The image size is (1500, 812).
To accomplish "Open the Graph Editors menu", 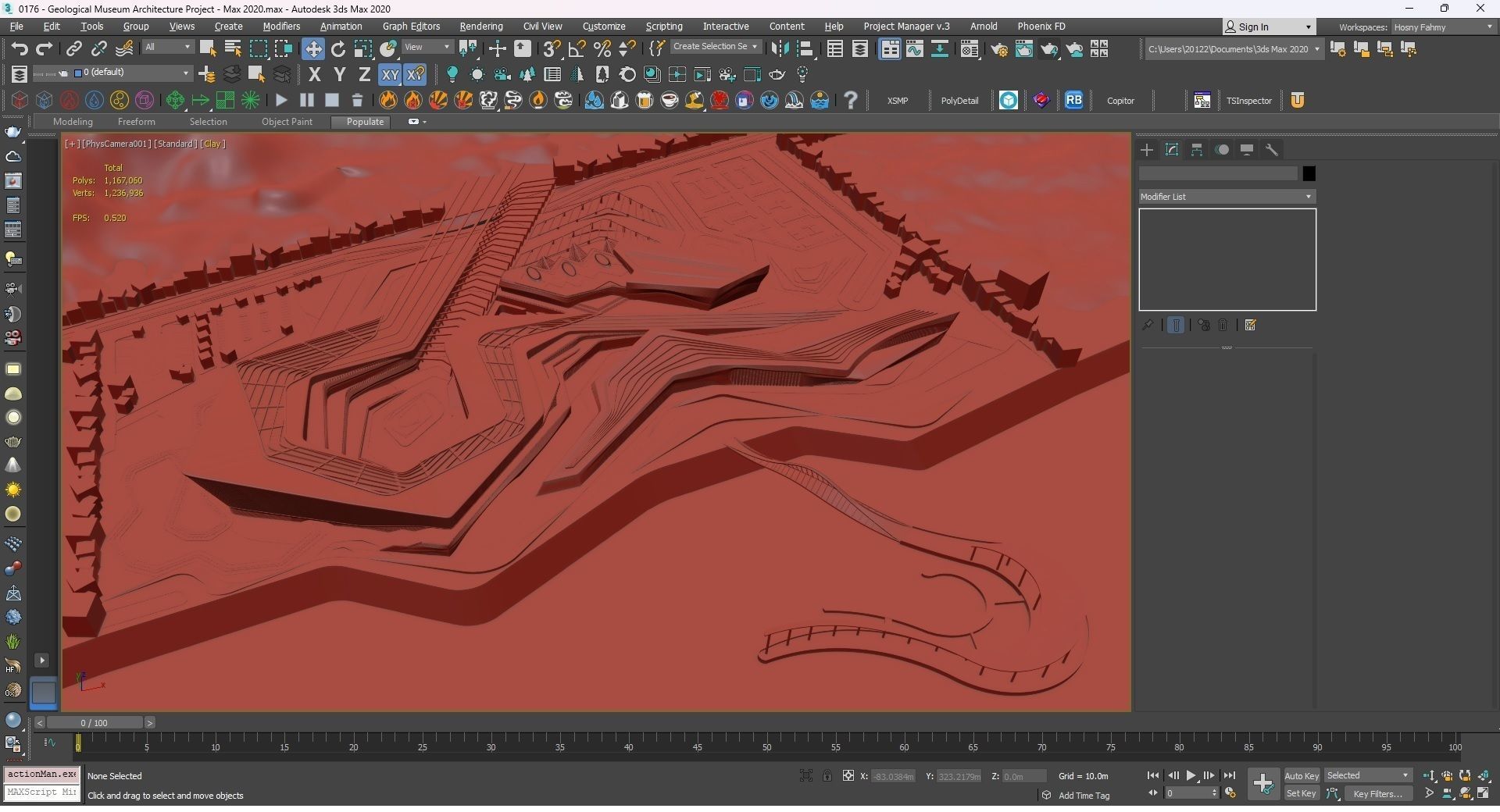I will coord(412,27).
